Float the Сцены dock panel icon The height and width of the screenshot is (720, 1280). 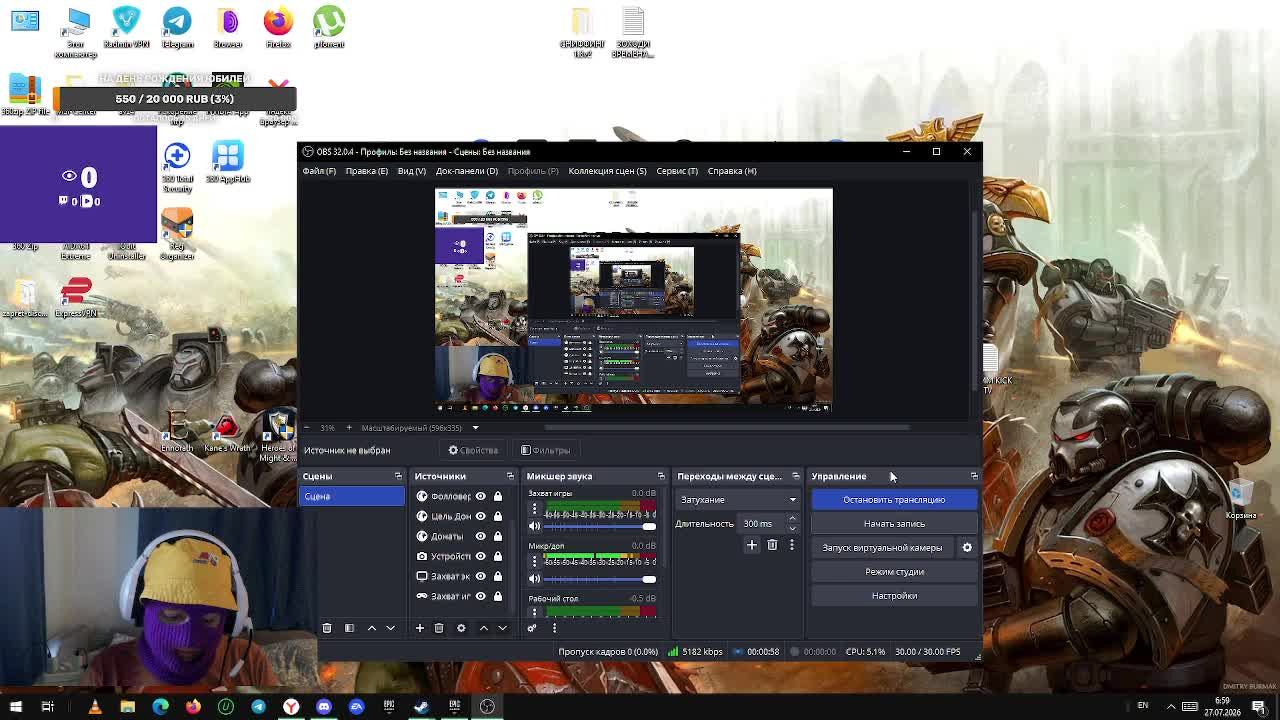click(398, 476)
